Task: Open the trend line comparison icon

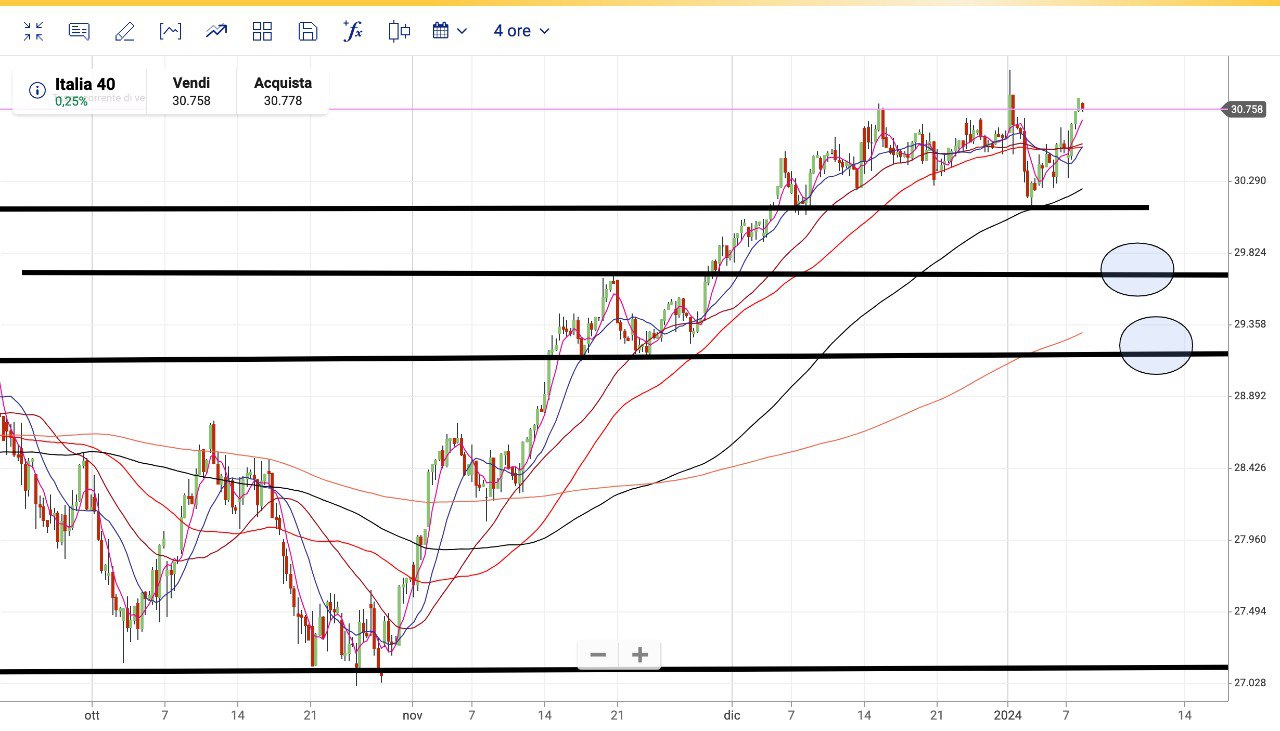Action: click(x=216, y=31)
